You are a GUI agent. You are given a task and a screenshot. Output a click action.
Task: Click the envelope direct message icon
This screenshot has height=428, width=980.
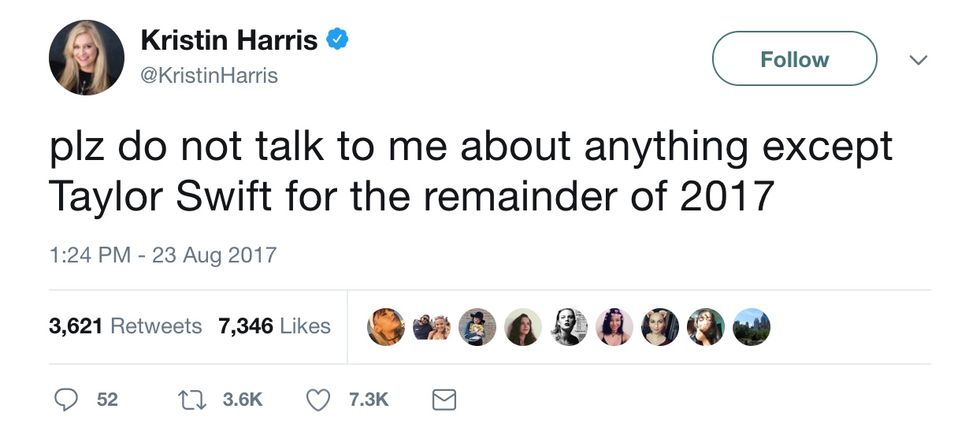441,399
